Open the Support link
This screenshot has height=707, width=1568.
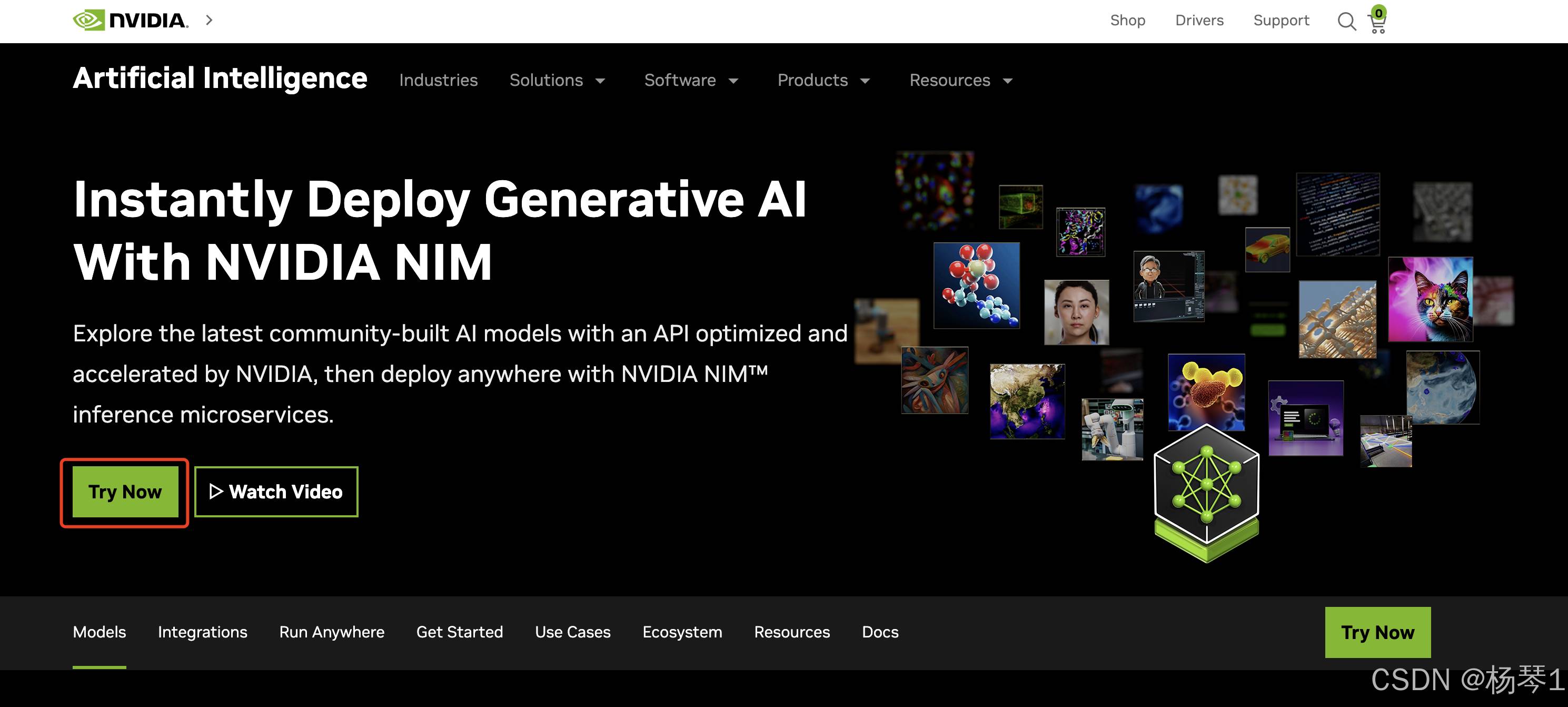[1281, 20]
